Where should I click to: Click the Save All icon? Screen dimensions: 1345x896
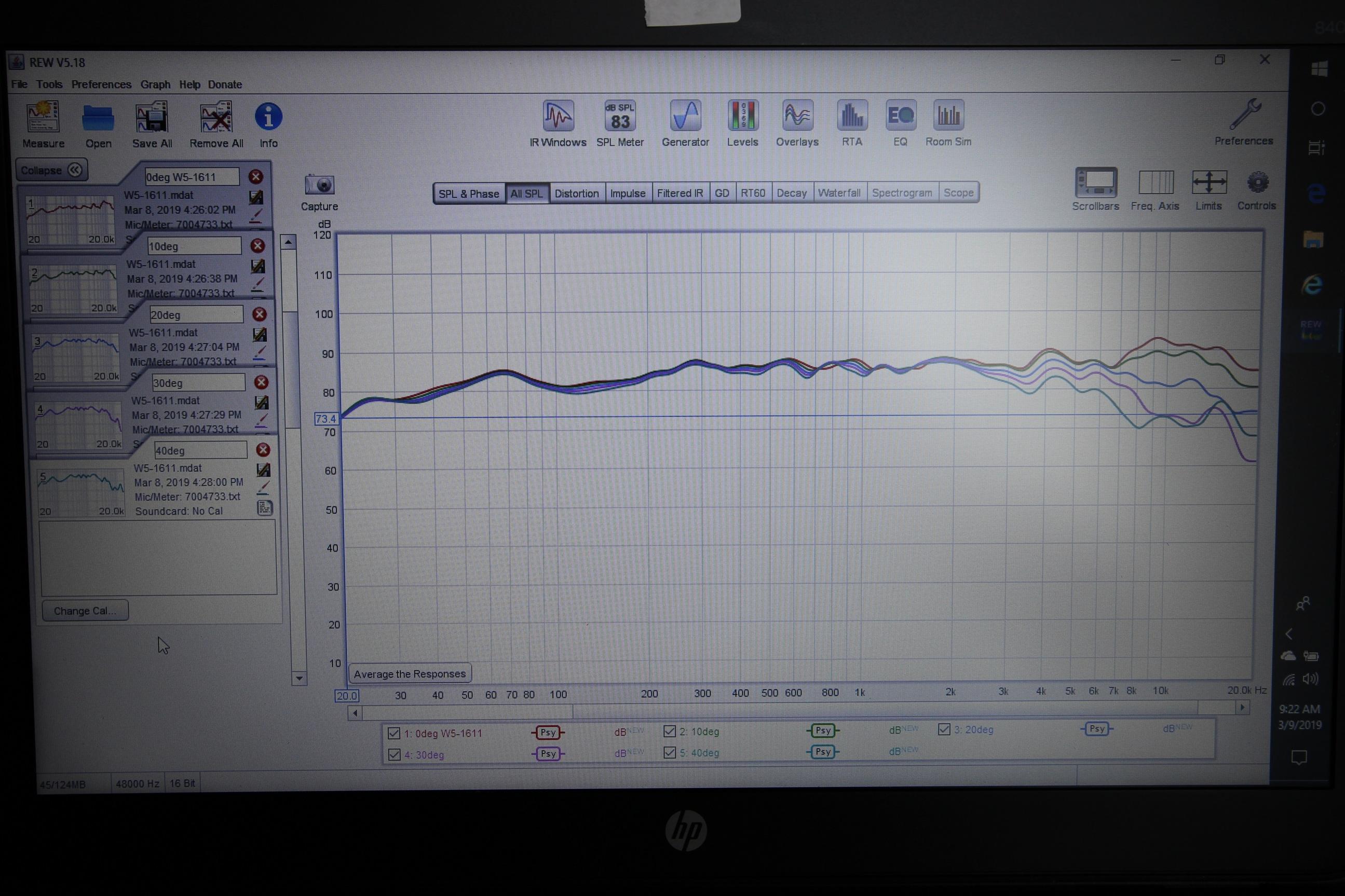152,117
